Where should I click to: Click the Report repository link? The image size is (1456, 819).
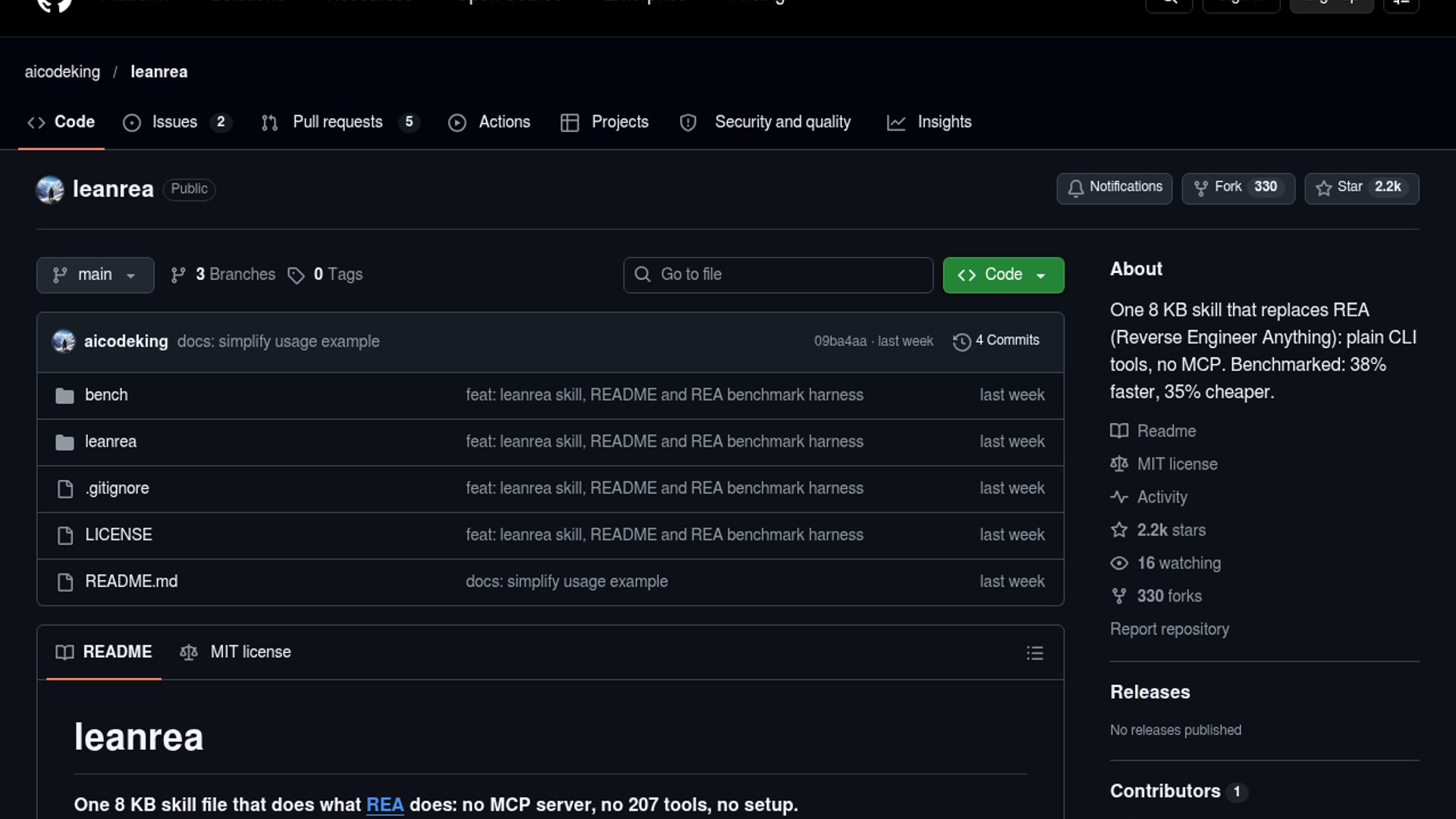click(1169, 629)
